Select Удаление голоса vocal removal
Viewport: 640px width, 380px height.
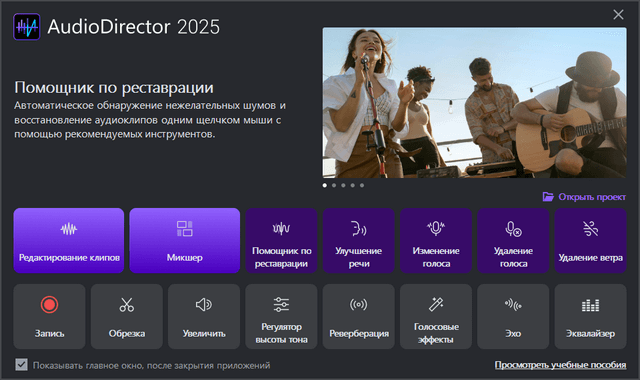513,240
